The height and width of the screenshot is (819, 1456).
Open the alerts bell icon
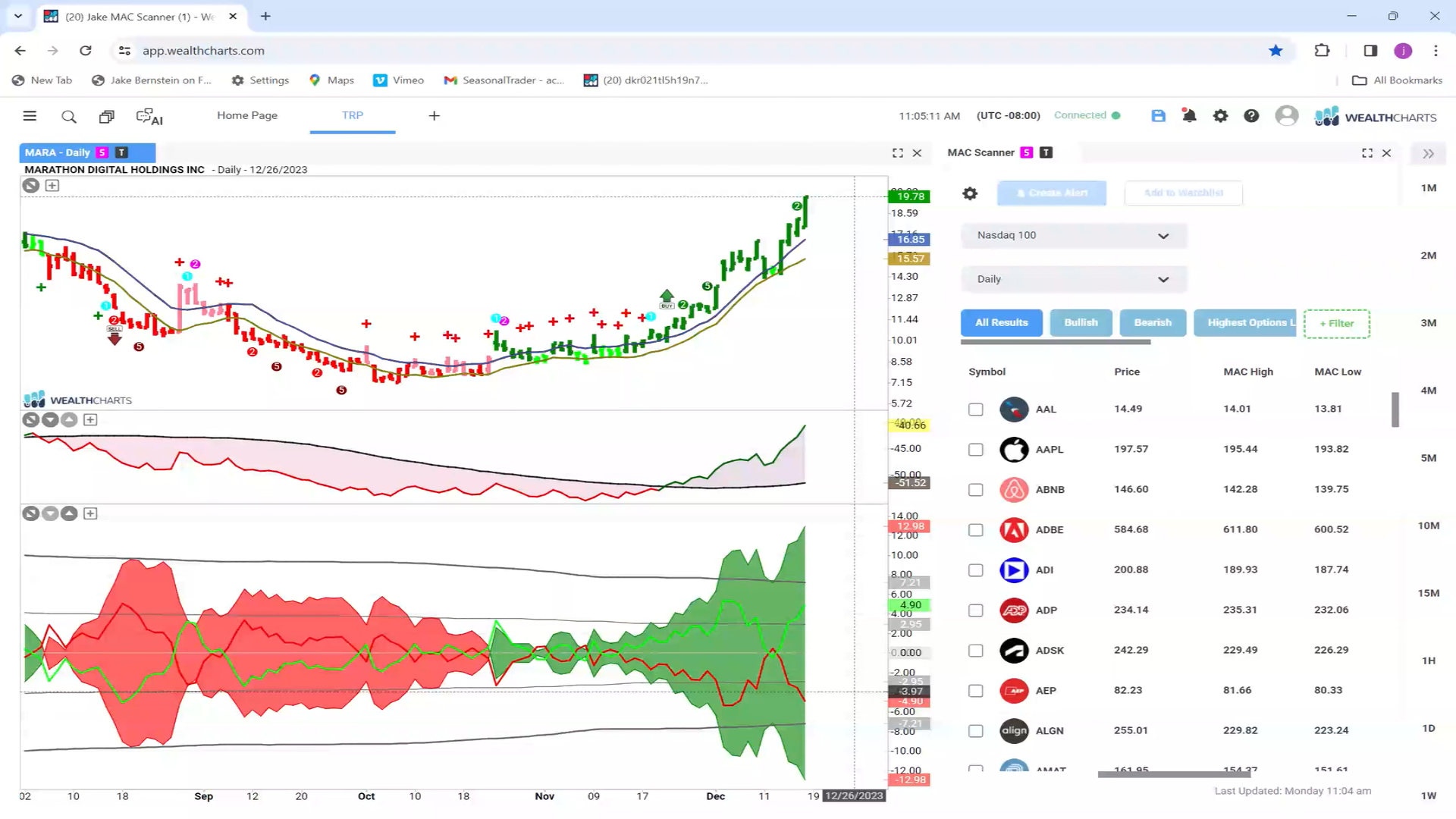point(1189,116)
